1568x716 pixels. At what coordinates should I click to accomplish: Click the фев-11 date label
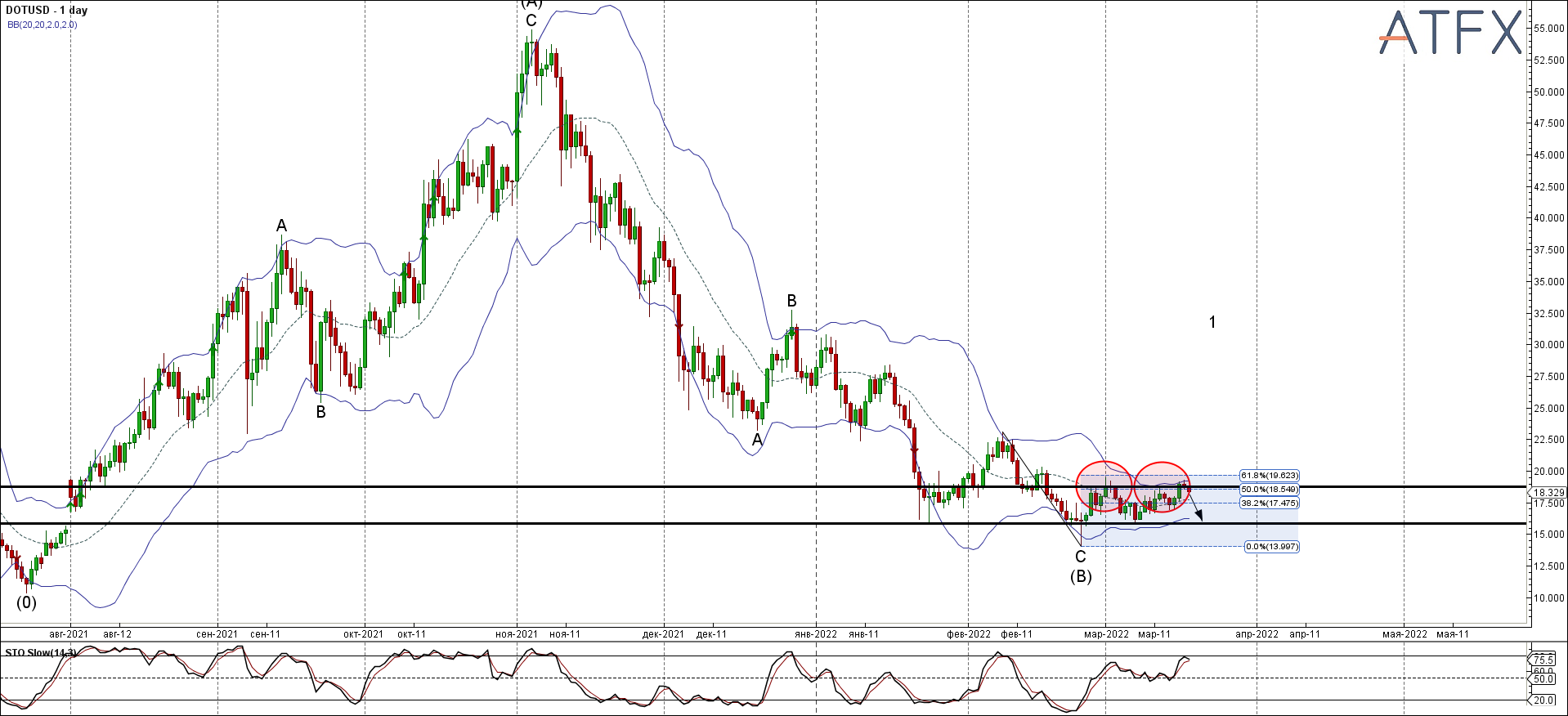pyautogui.click(x=1017, y=633)
